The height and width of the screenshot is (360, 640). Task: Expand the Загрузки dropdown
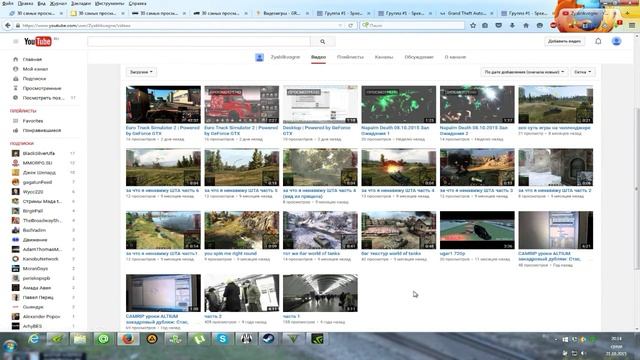click(141, 72)
